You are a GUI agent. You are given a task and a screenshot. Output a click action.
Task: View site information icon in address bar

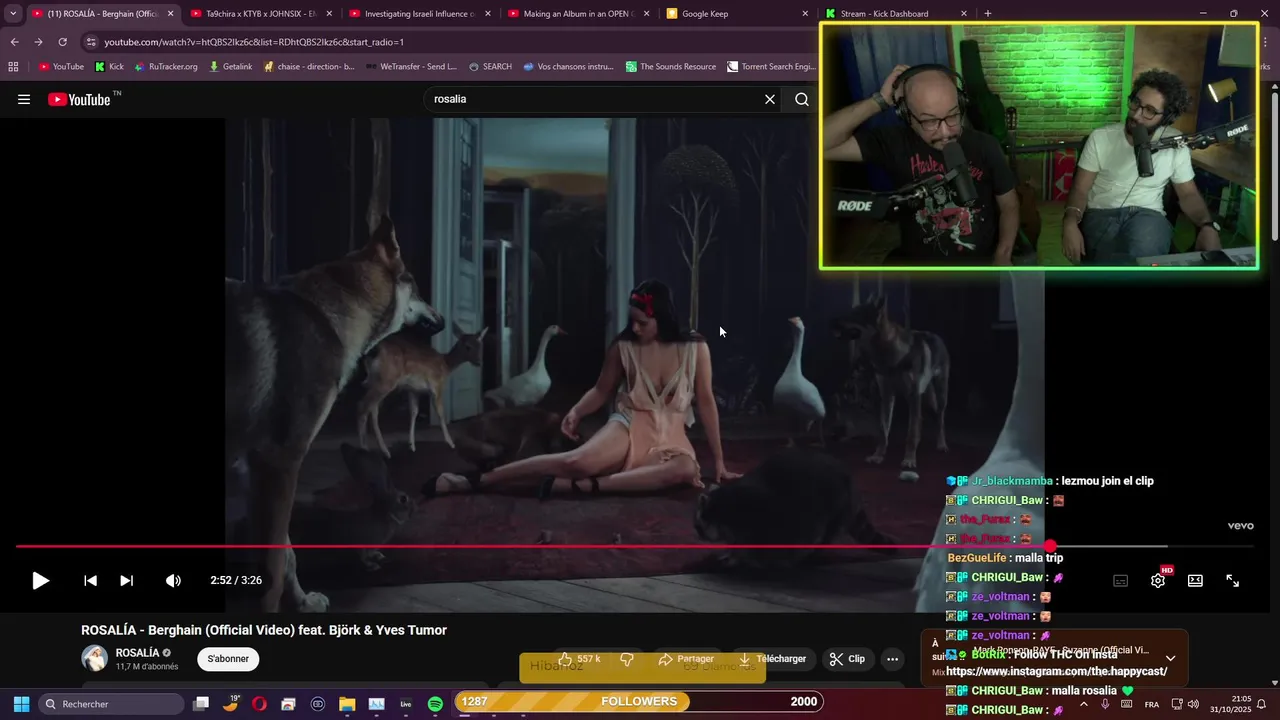tap(91, 42)
